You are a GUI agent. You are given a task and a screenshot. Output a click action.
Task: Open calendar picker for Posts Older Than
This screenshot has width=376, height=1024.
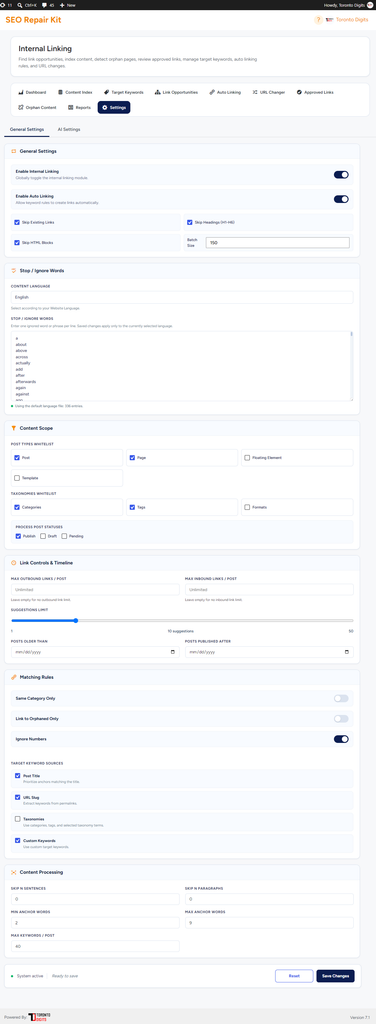172,652
